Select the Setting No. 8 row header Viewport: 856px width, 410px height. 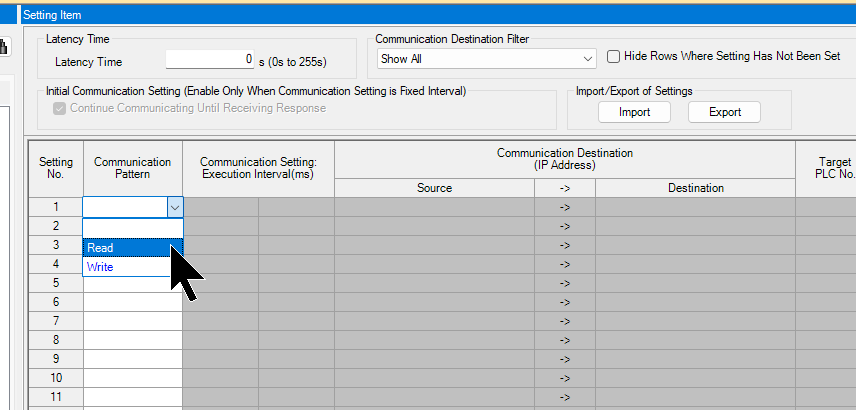tap(56, 340)
